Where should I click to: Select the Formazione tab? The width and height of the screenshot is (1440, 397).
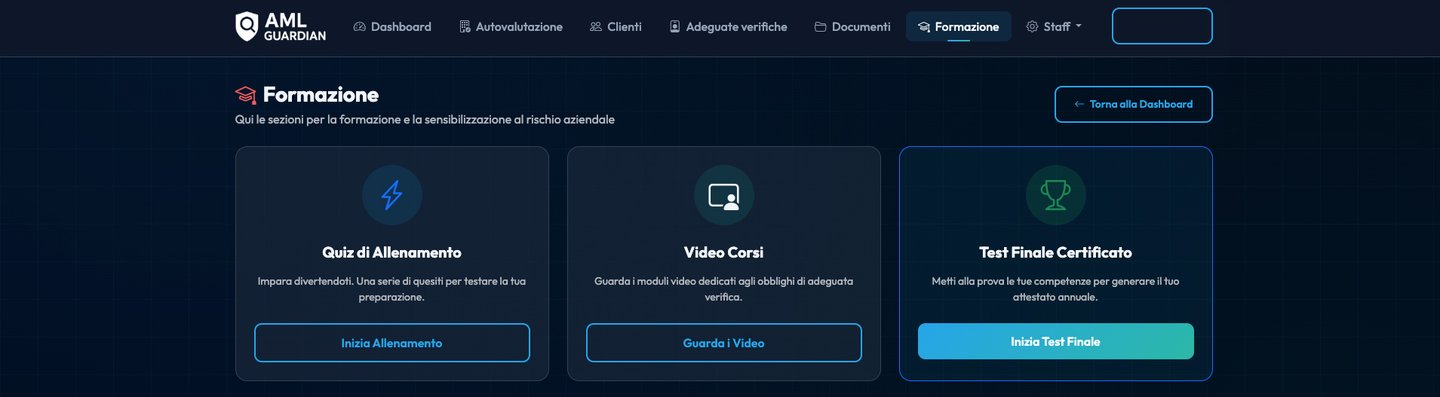958,27
